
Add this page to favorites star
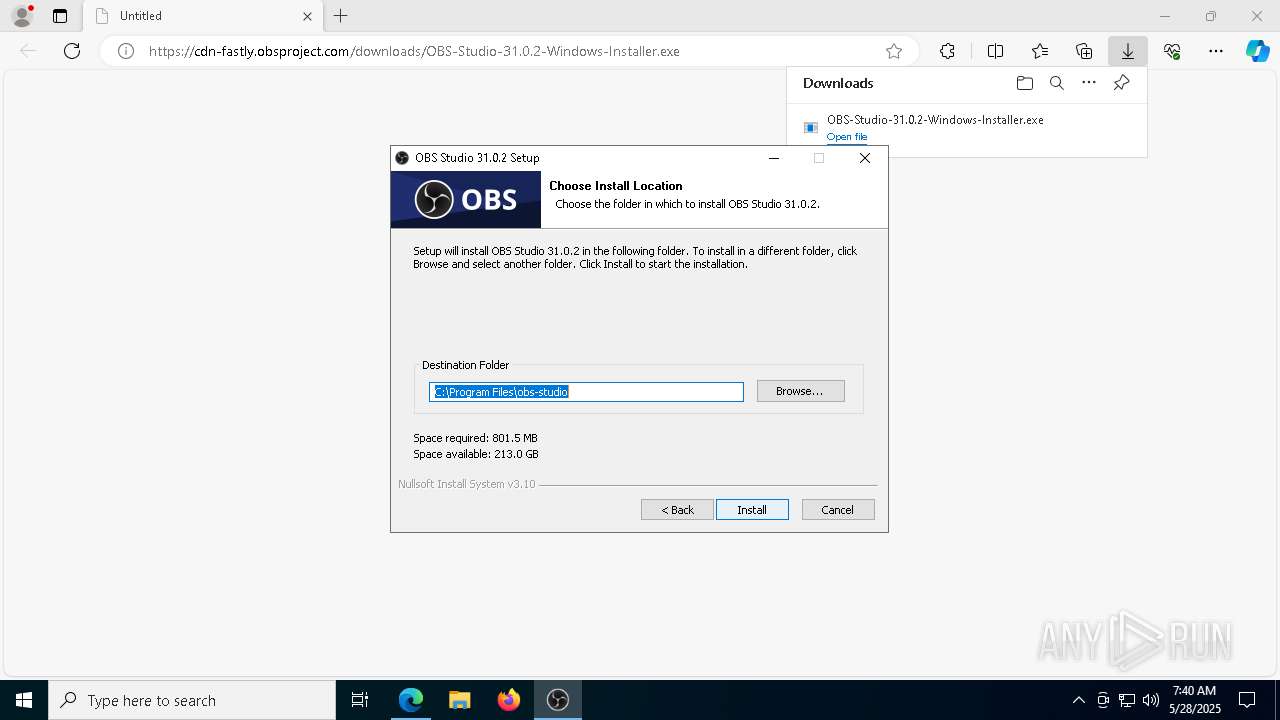pyautogui.click(x=894, y=51)
